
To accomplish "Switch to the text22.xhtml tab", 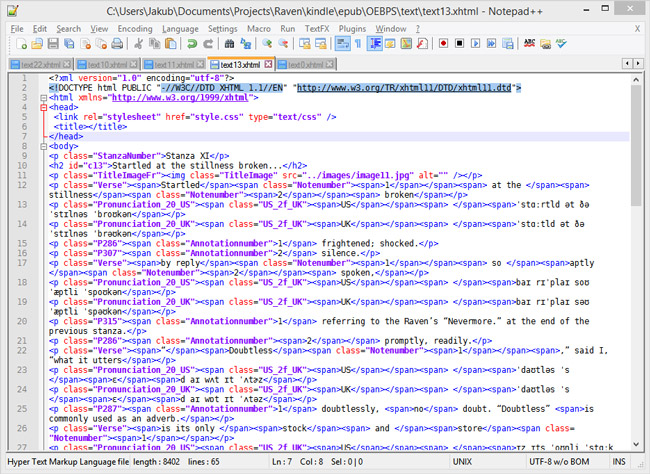I will click(41, 64).
